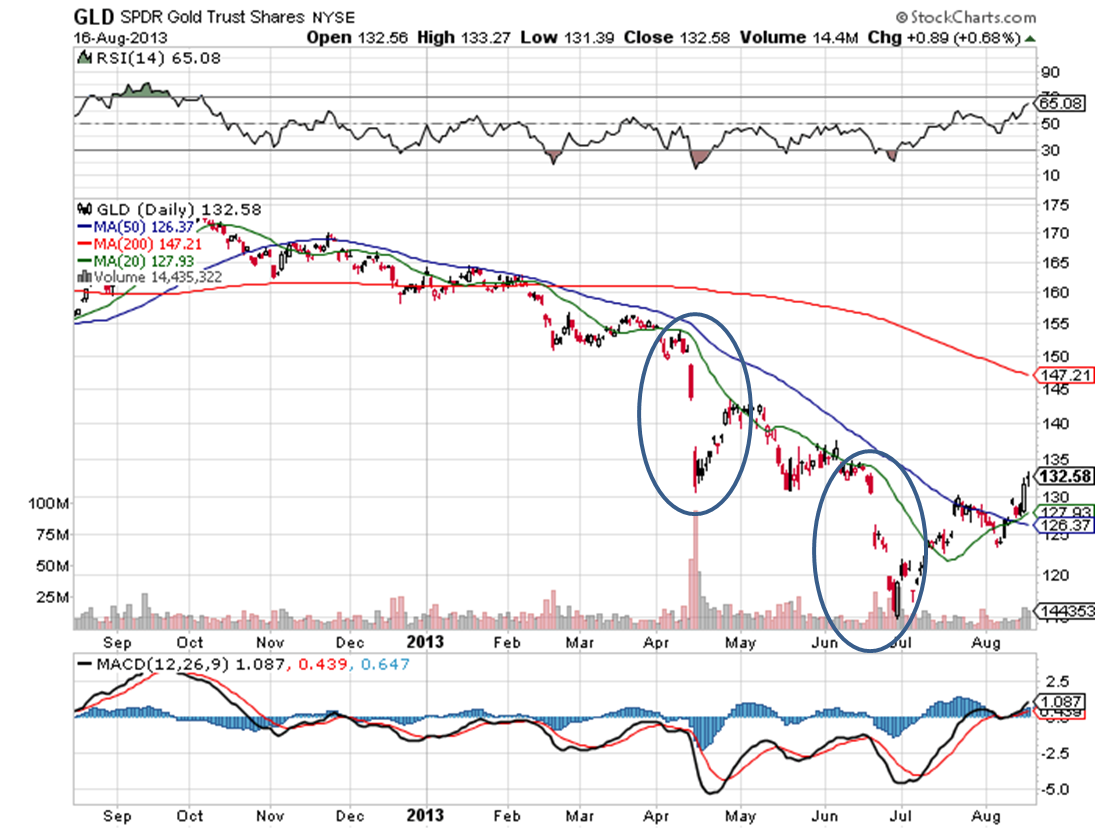Click the Dec label under the volume bars
Image resolution: width=1096 pixels, height=830 pixels.
(x=349, y=643)
